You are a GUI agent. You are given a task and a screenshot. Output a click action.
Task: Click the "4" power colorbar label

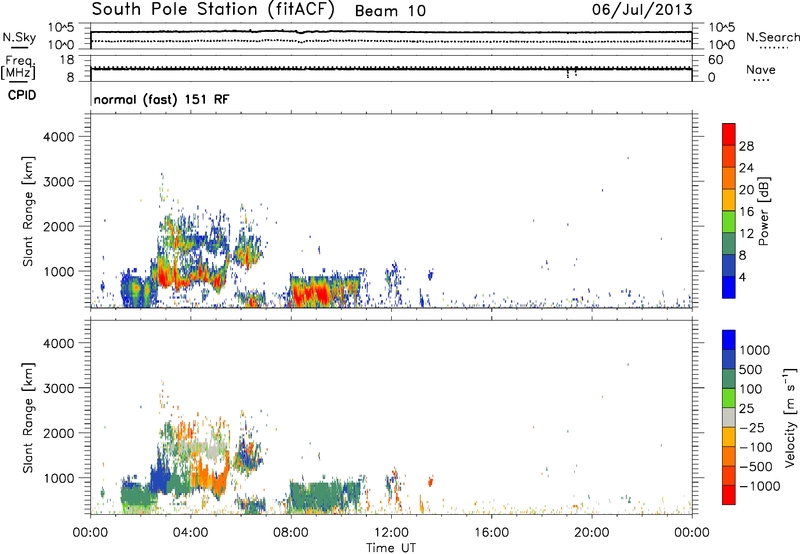click(742, 277)
